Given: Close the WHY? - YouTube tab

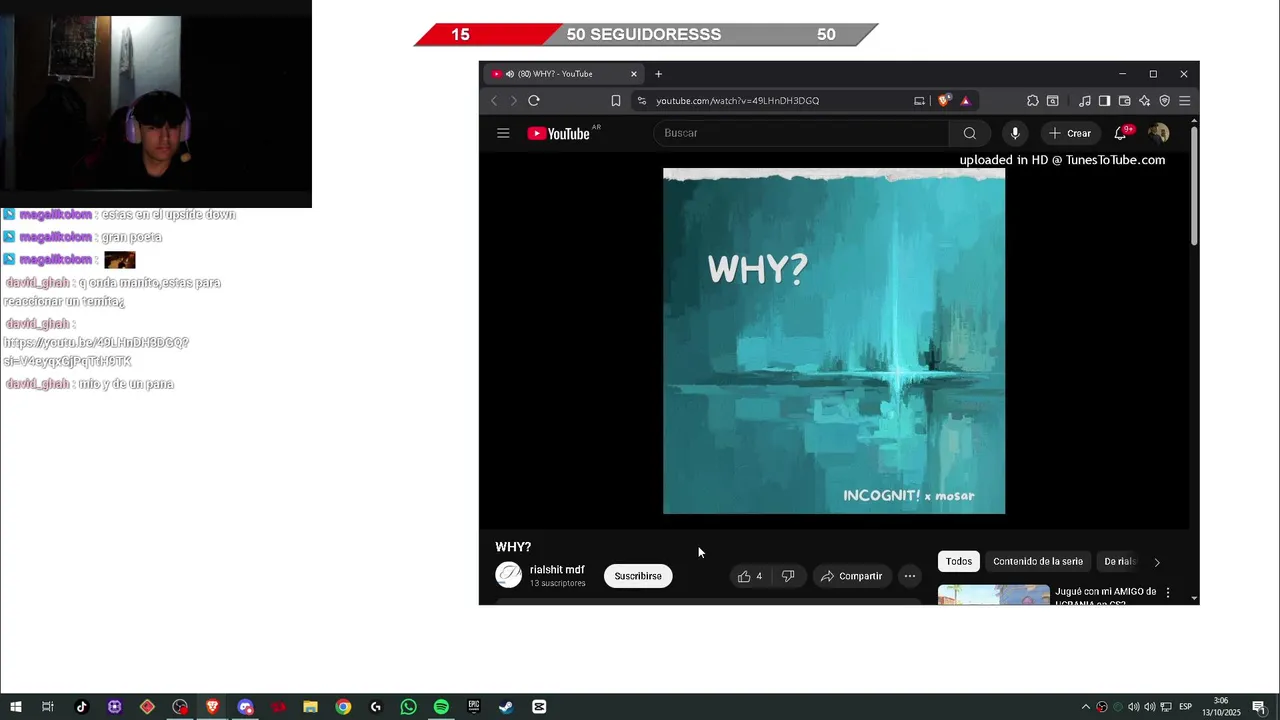Looking at the screenshot, I should pos(633,74).
